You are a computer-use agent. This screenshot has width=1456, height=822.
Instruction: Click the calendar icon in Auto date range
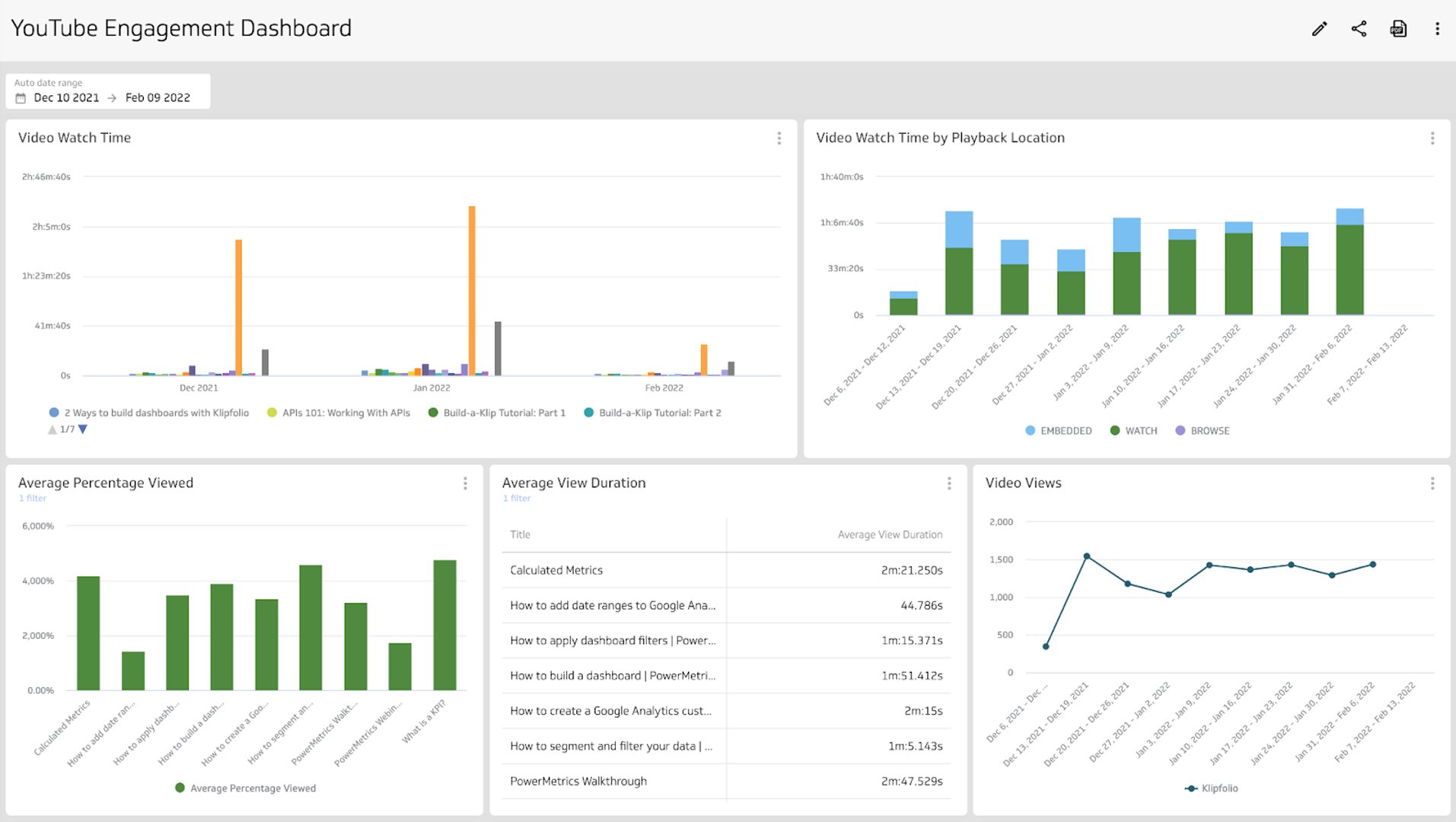pos(21,97)
